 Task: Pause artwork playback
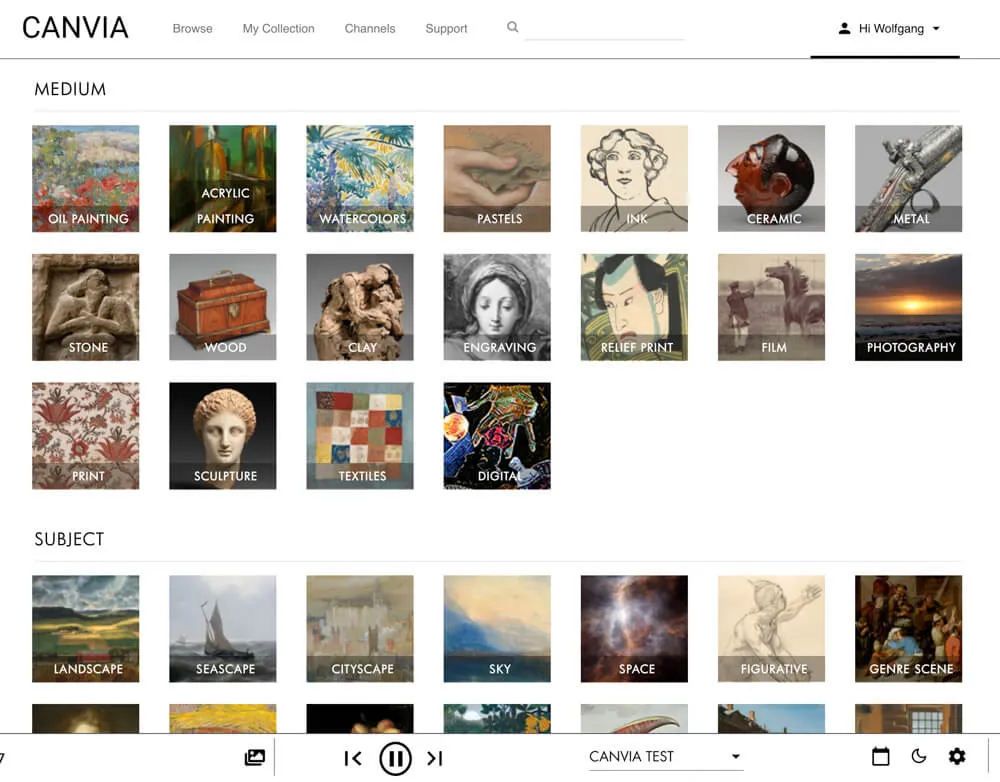[x=395, y=758]
